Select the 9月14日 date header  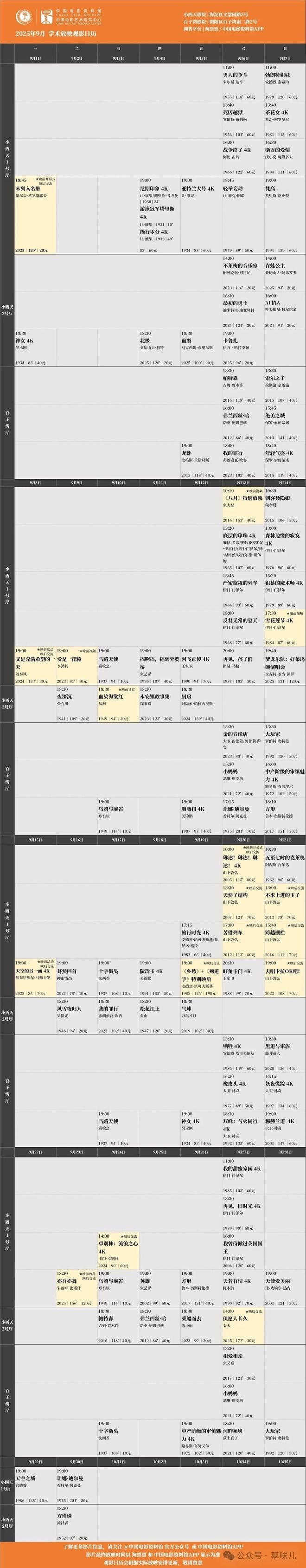pyautogui.click(x=284, y=483)
